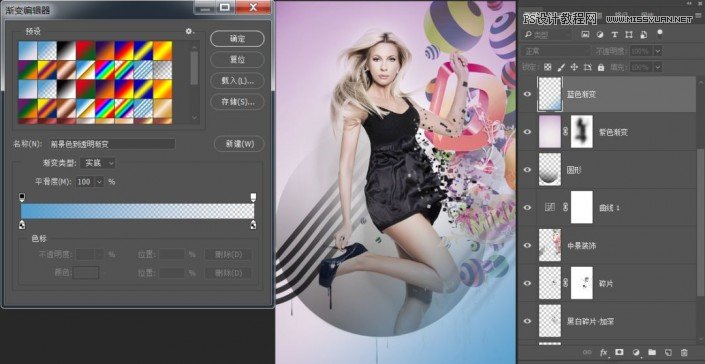Select left color stop below gradient bar
Screen dimensions: 705x364
[22, 225]
